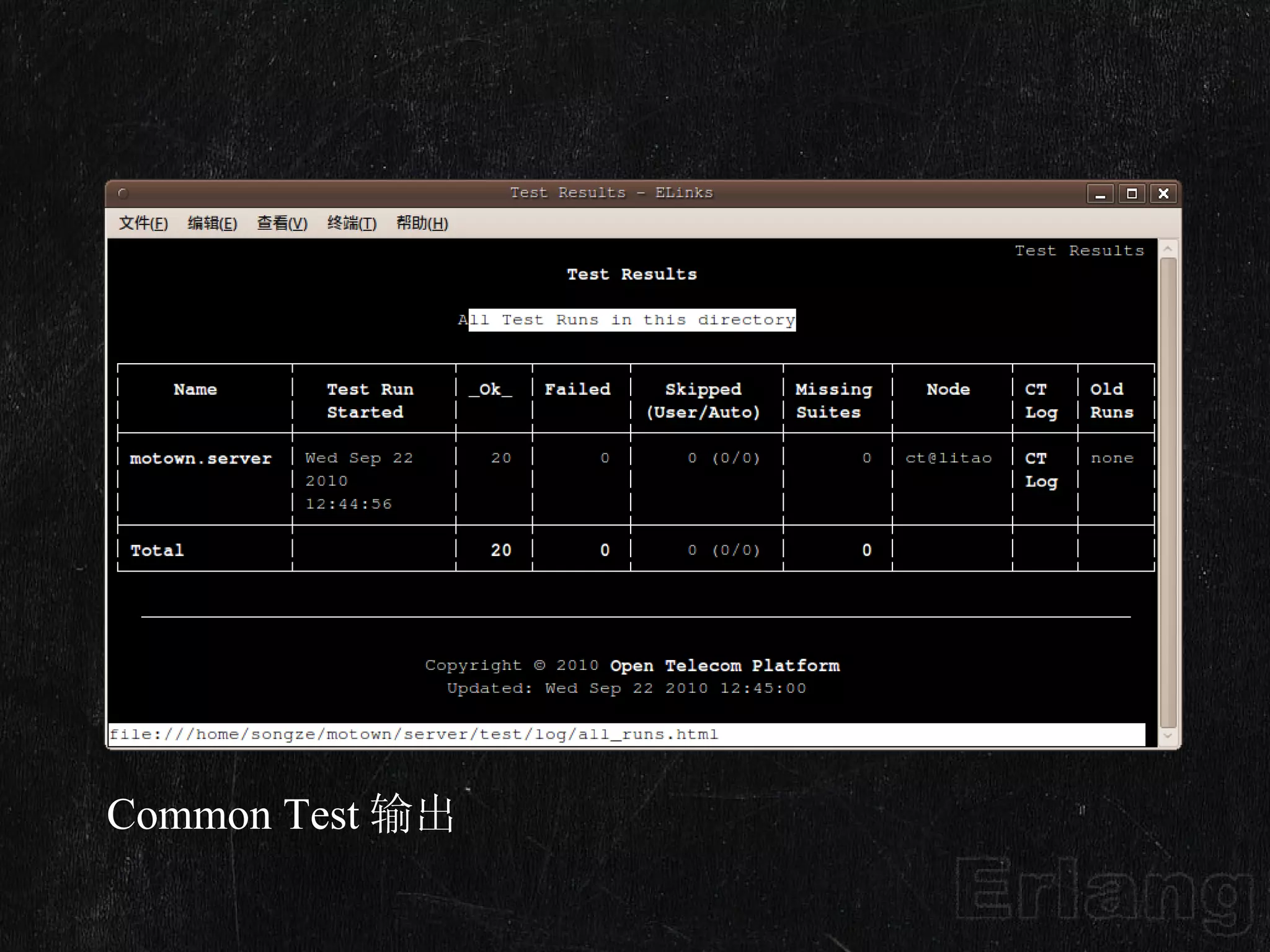Click the vertical scrollbar thumb

coord(1168,493)
